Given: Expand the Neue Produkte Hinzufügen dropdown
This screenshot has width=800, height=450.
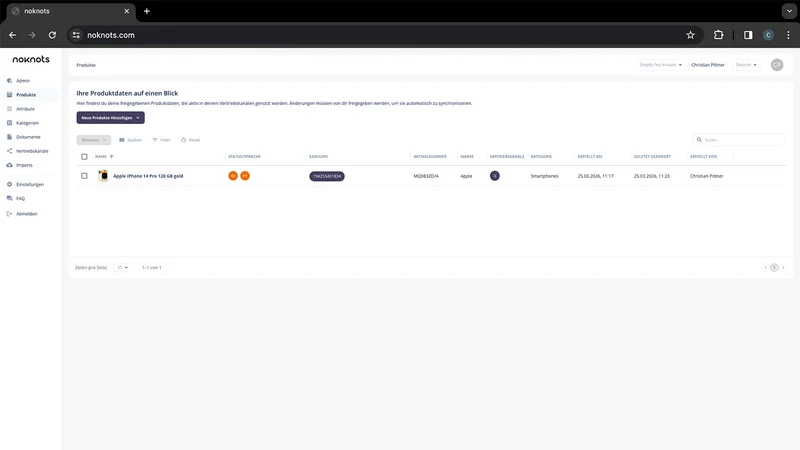Looking at the screenshot, I should (x=111, y=118).
